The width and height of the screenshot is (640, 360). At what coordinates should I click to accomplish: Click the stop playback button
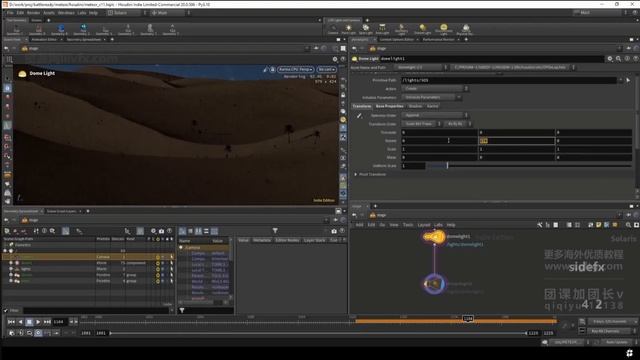pyautogui.click(x=29, y=322)
